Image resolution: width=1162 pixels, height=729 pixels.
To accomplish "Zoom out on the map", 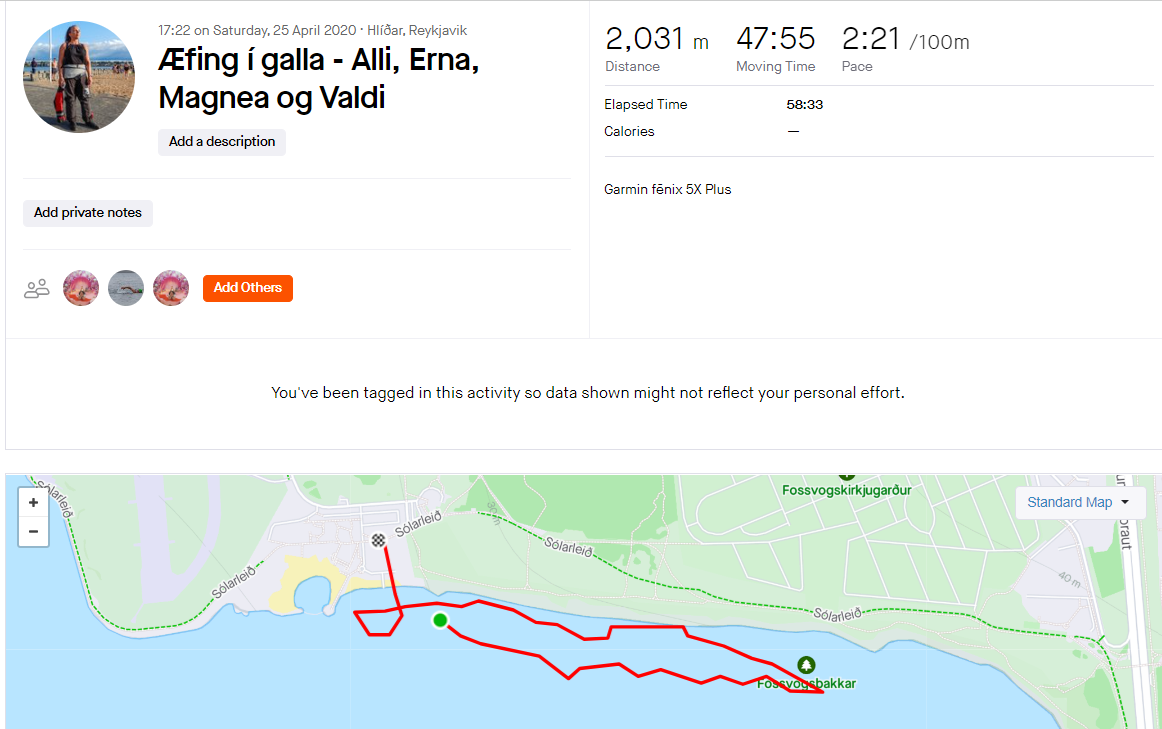I will point(33,531).
